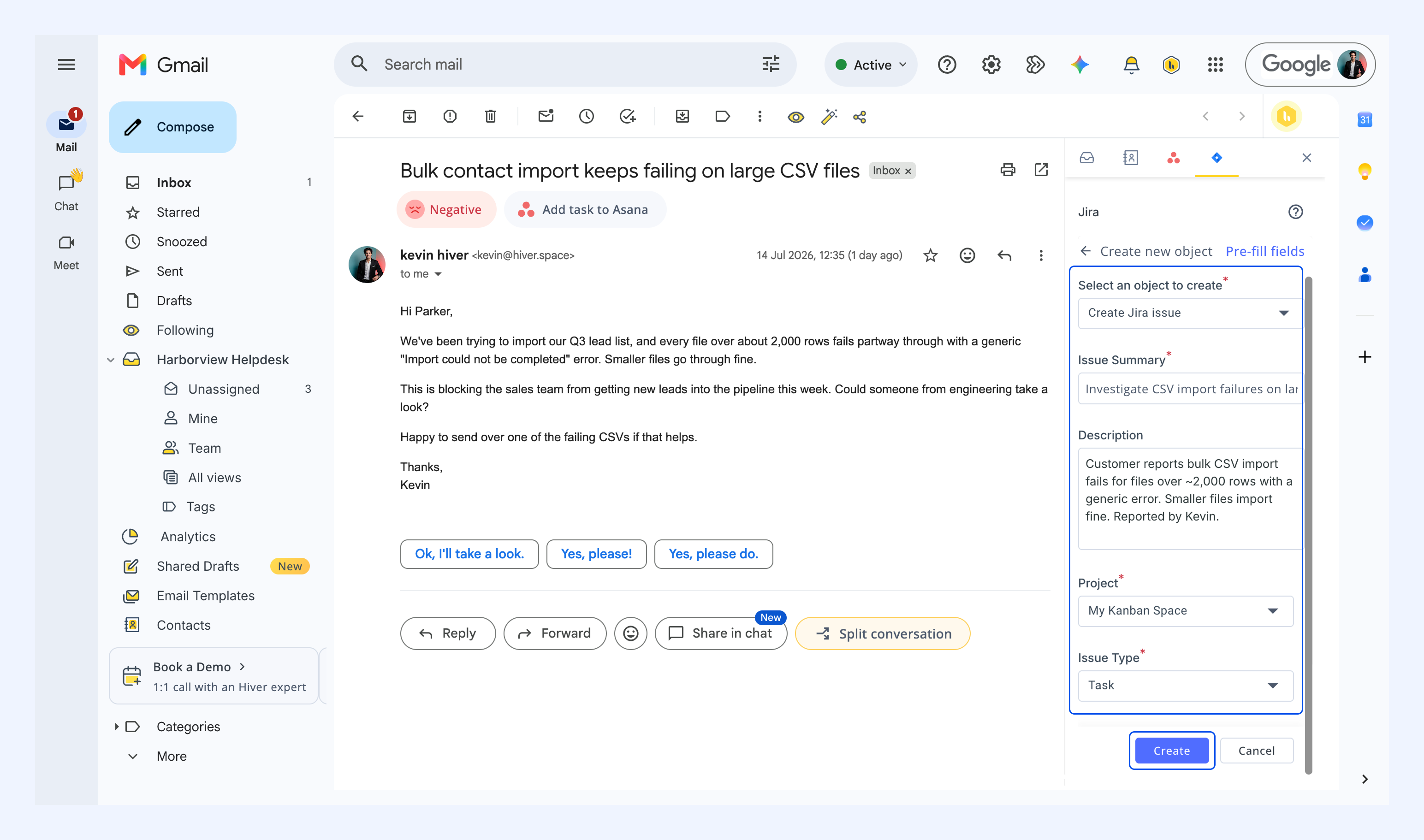The image size is (1424, 840).
Task: Cancel the Jira issue creation
Action: click(1257, 751)
